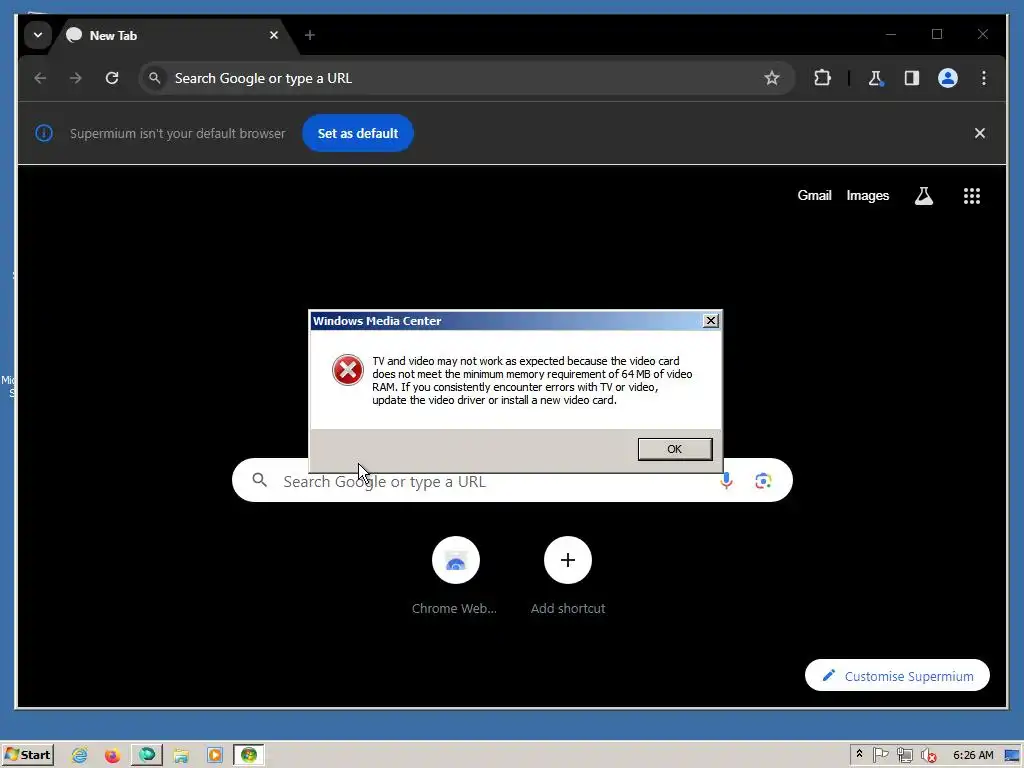Open Windows Media Player from taskbar

[x=215, y=756]
